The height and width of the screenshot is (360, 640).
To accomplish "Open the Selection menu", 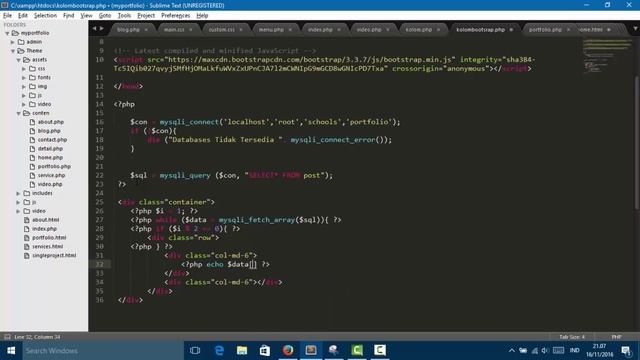I will click(x=45, y=16).
